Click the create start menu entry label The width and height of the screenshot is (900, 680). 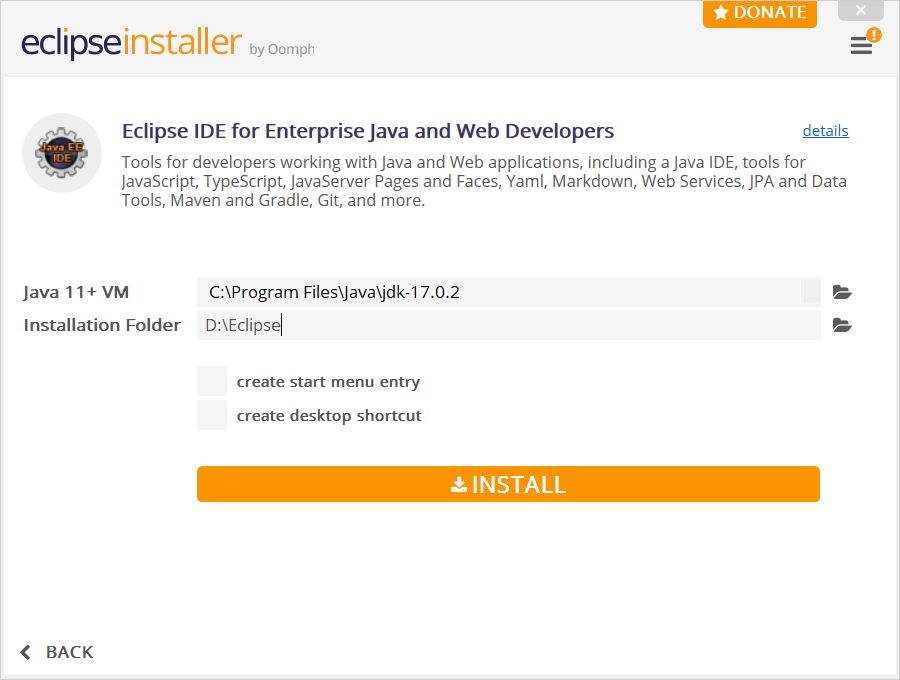328,382
